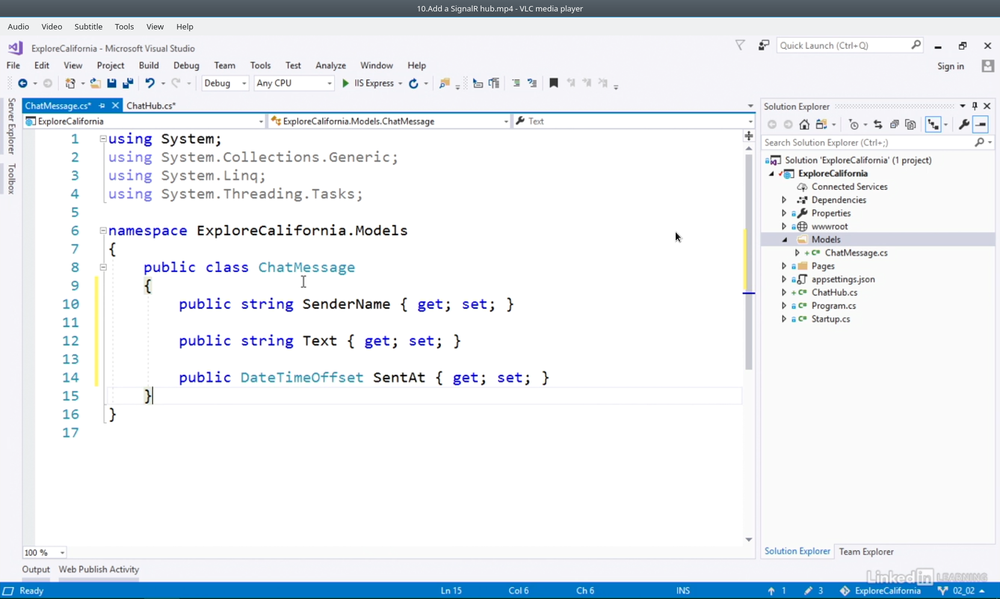
Task: Click the editor vertical scrollbar thumb
Action: 749,262
